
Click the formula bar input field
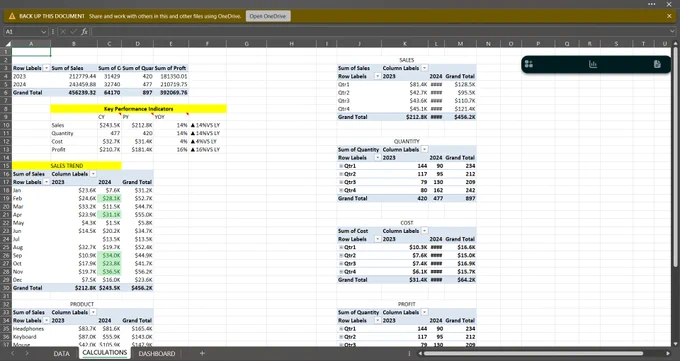click(379, 31)
